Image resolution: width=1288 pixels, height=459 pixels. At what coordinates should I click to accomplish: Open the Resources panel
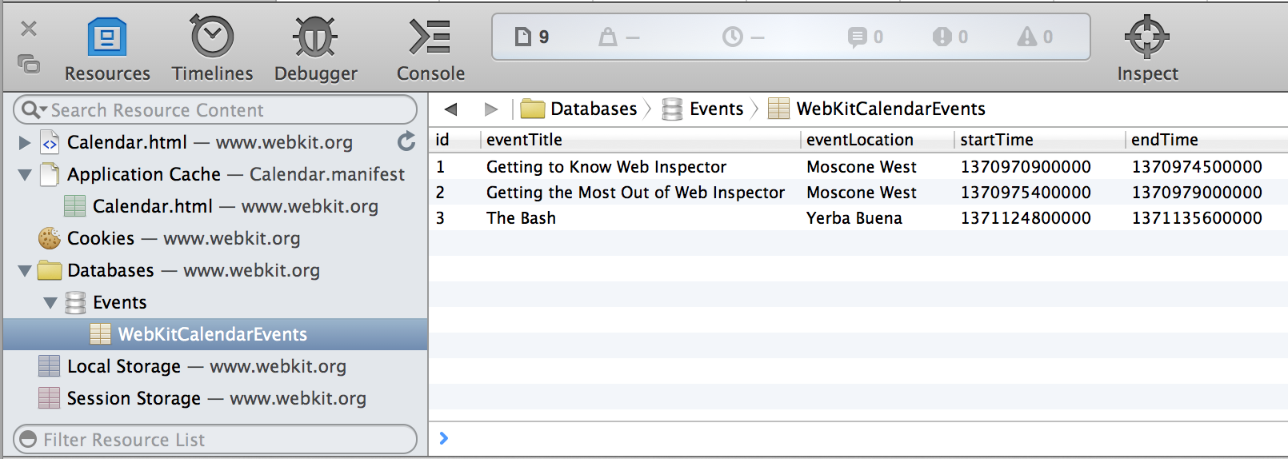coord(107,49)
